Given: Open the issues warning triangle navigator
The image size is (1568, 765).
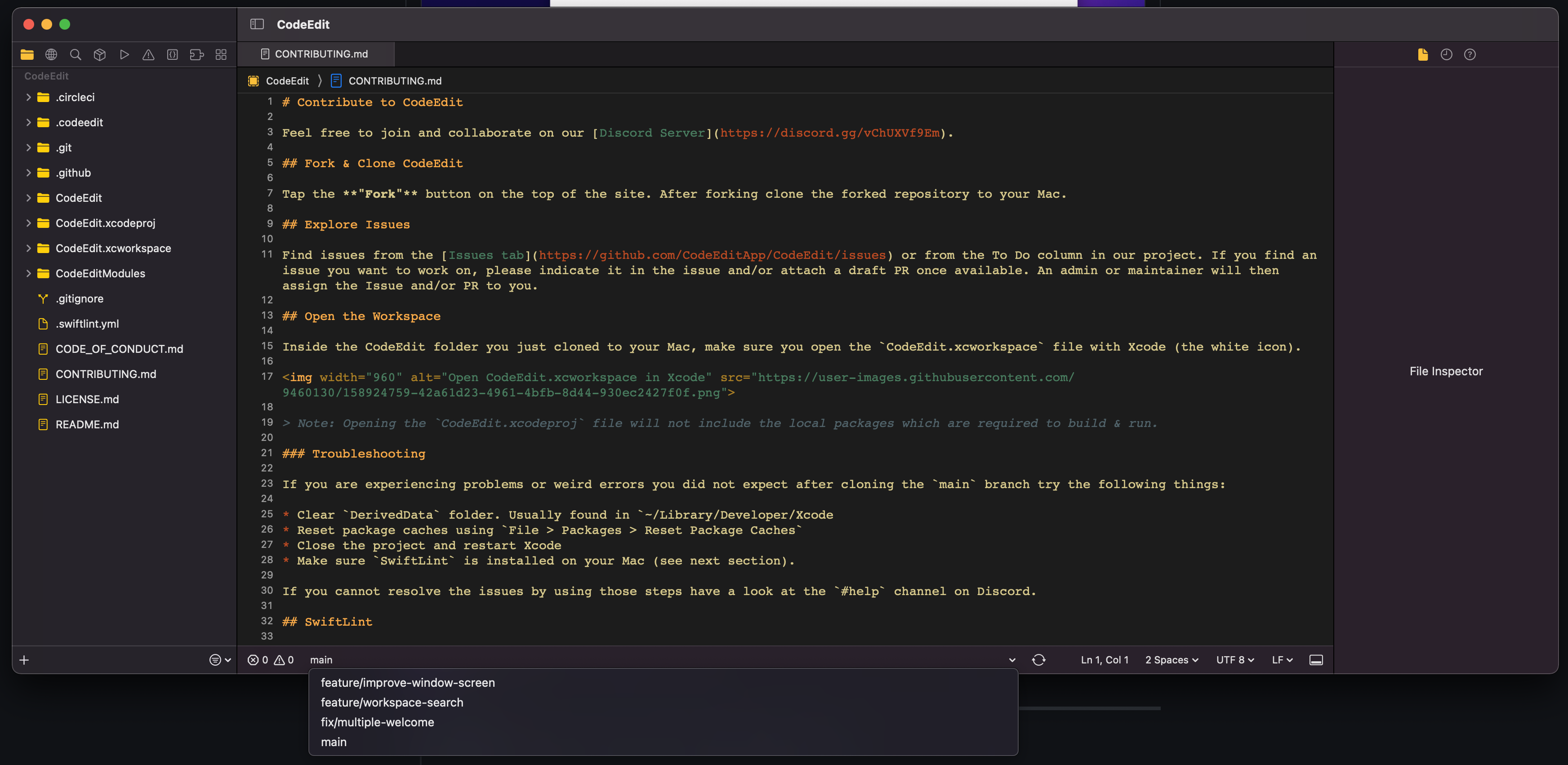Looking at the screenshot, I should point(148,54).
